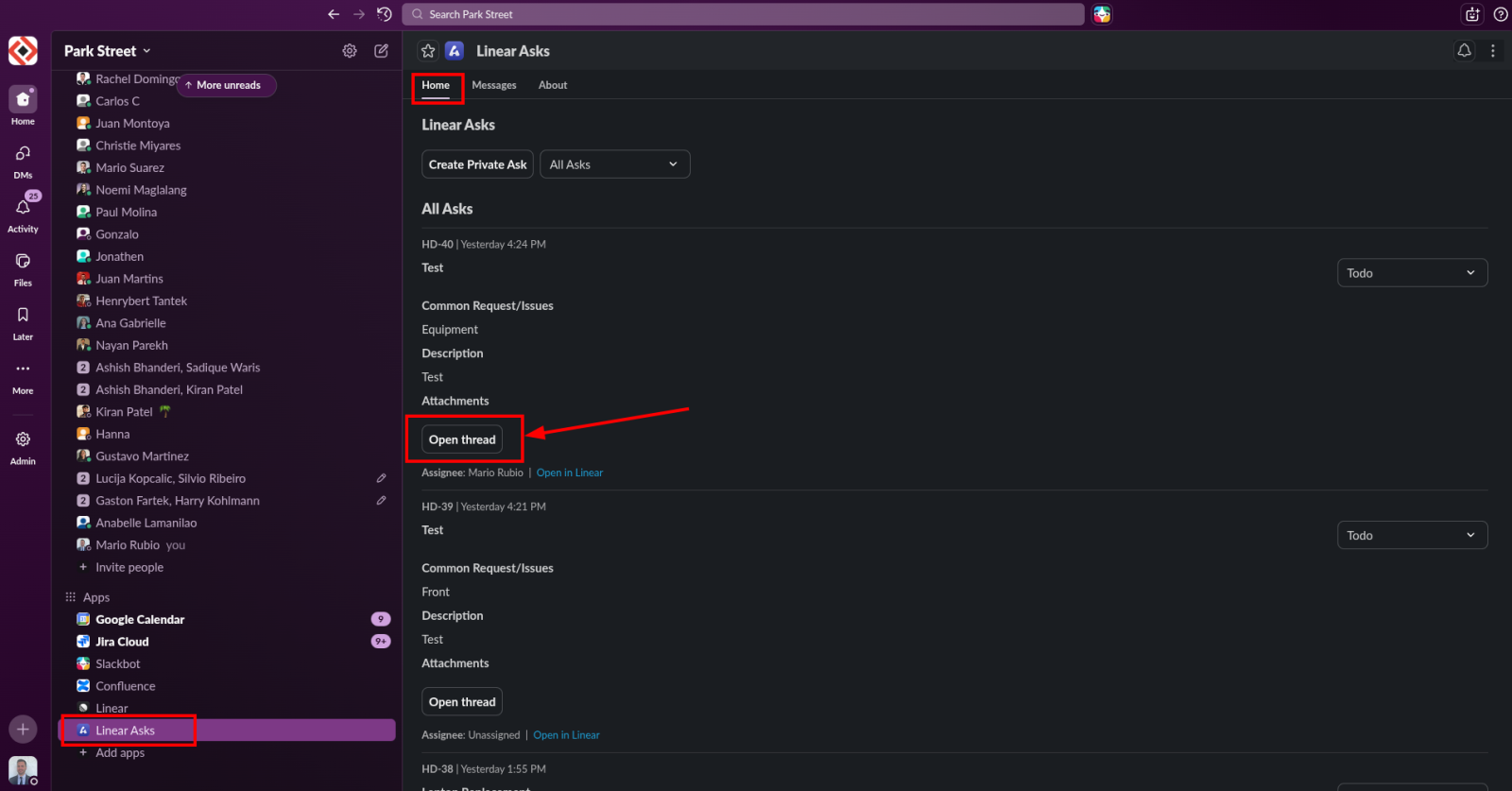Click the Linear Asks app icon in the header
1512x791 pixels.
455,51
